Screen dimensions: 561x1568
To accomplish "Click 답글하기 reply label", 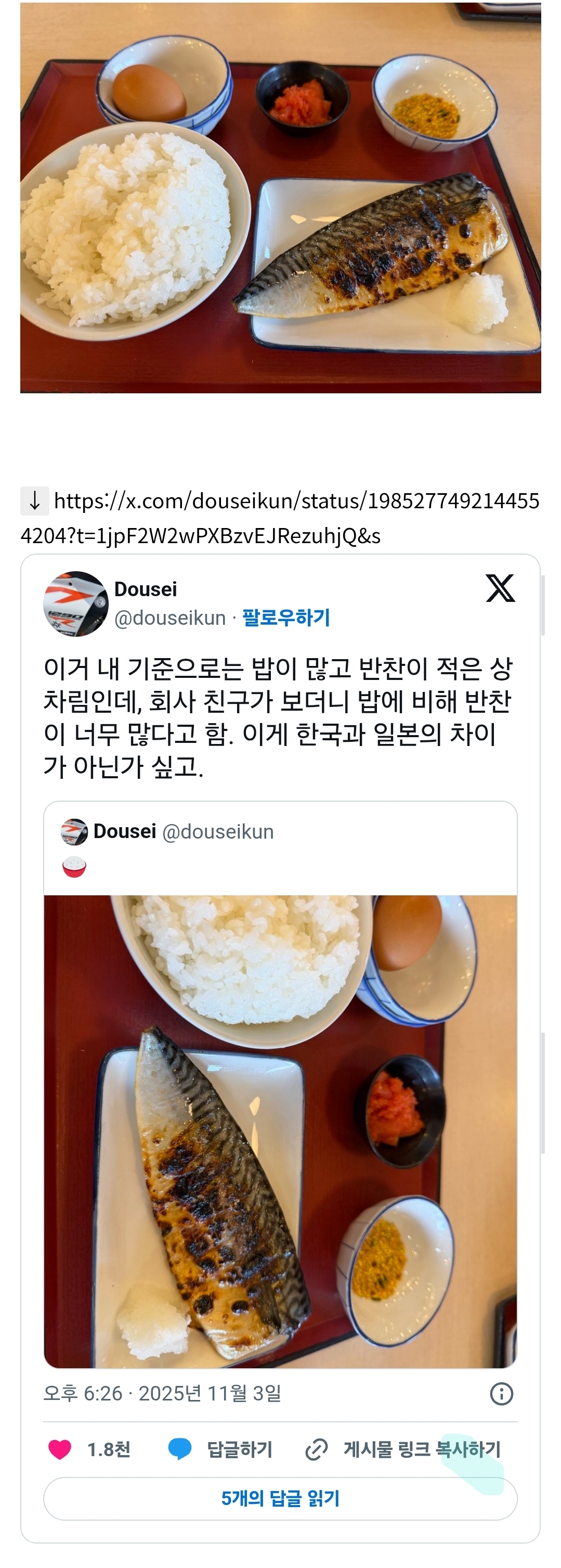I will tap(240, 1449).
